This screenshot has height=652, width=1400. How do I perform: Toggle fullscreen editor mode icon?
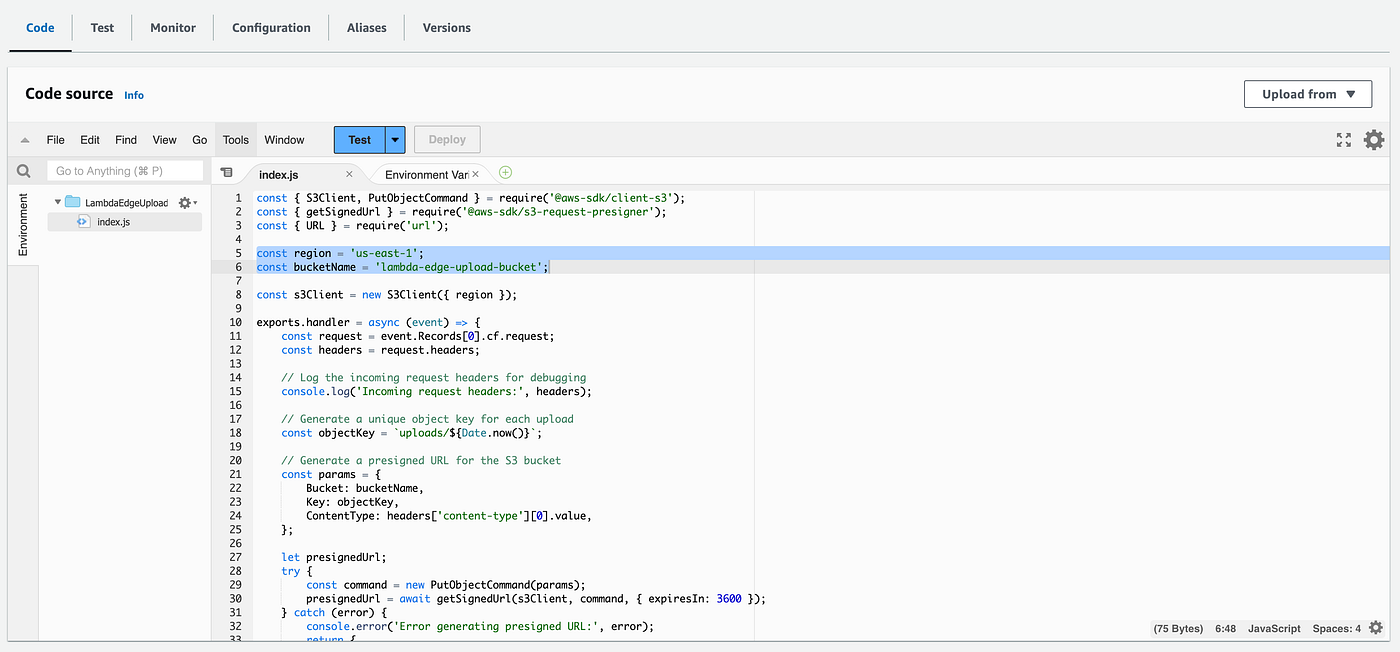tap(1344, 140)
